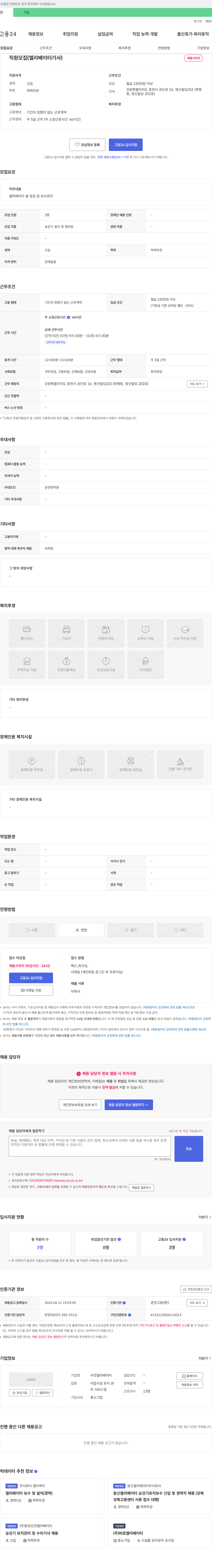The height and width of the screenshot is (1568, 212).
Task: Click the 근무시간 협의가능 tag
Action: (x=55, y=342)
